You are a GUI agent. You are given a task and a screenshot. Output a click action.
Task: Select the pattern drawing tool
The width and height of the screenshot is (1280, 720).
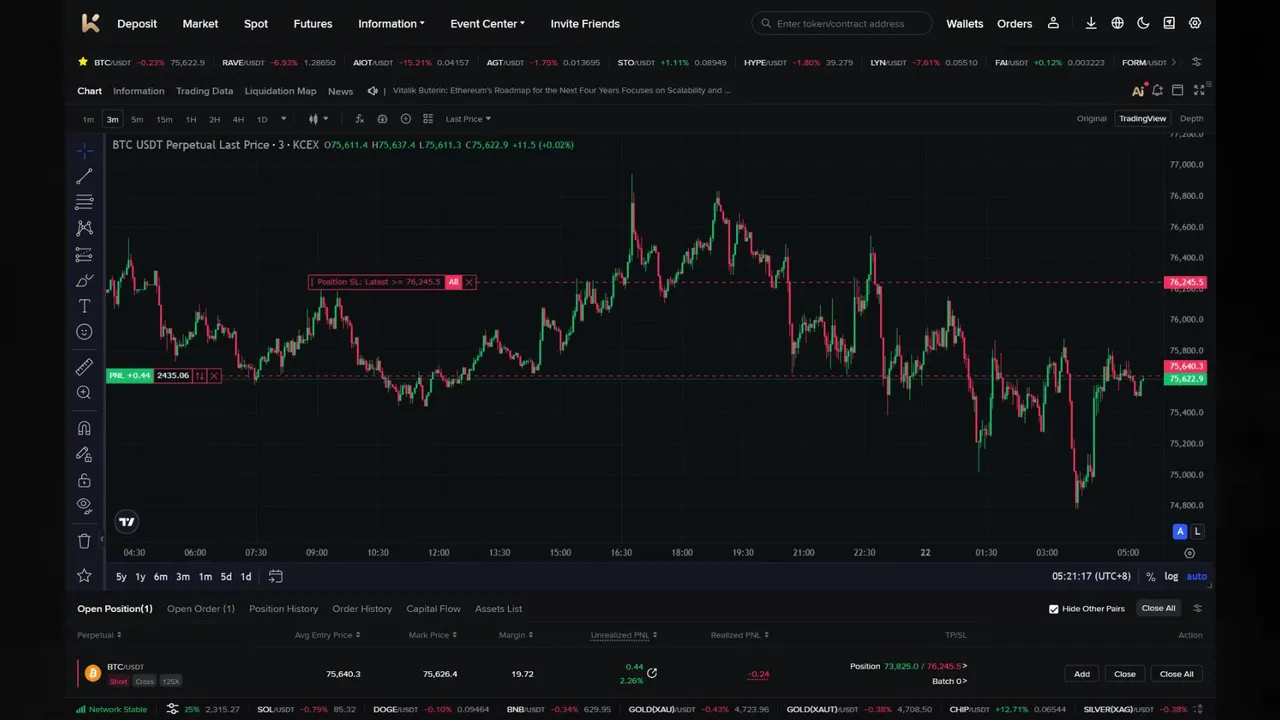pyautogui.click(x=84, y=229)
